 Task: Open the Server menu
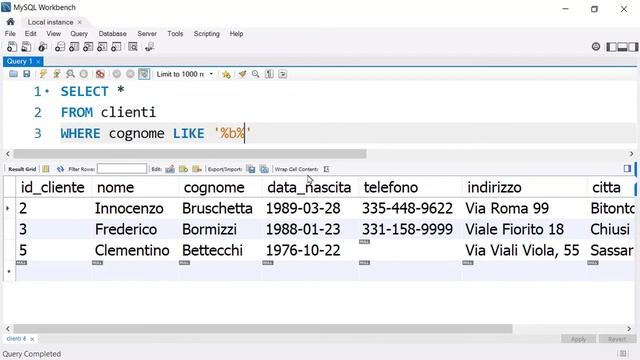tap(147, 33)
